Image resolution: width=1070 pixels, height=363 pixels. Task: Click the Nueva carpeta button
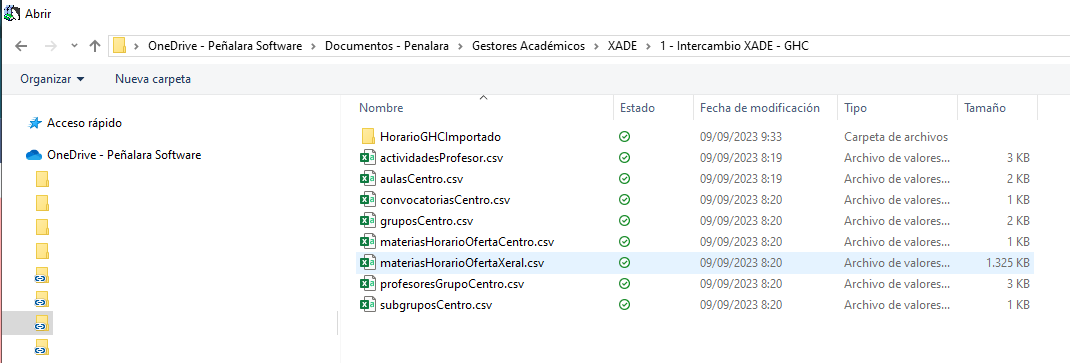click(153, 79)
